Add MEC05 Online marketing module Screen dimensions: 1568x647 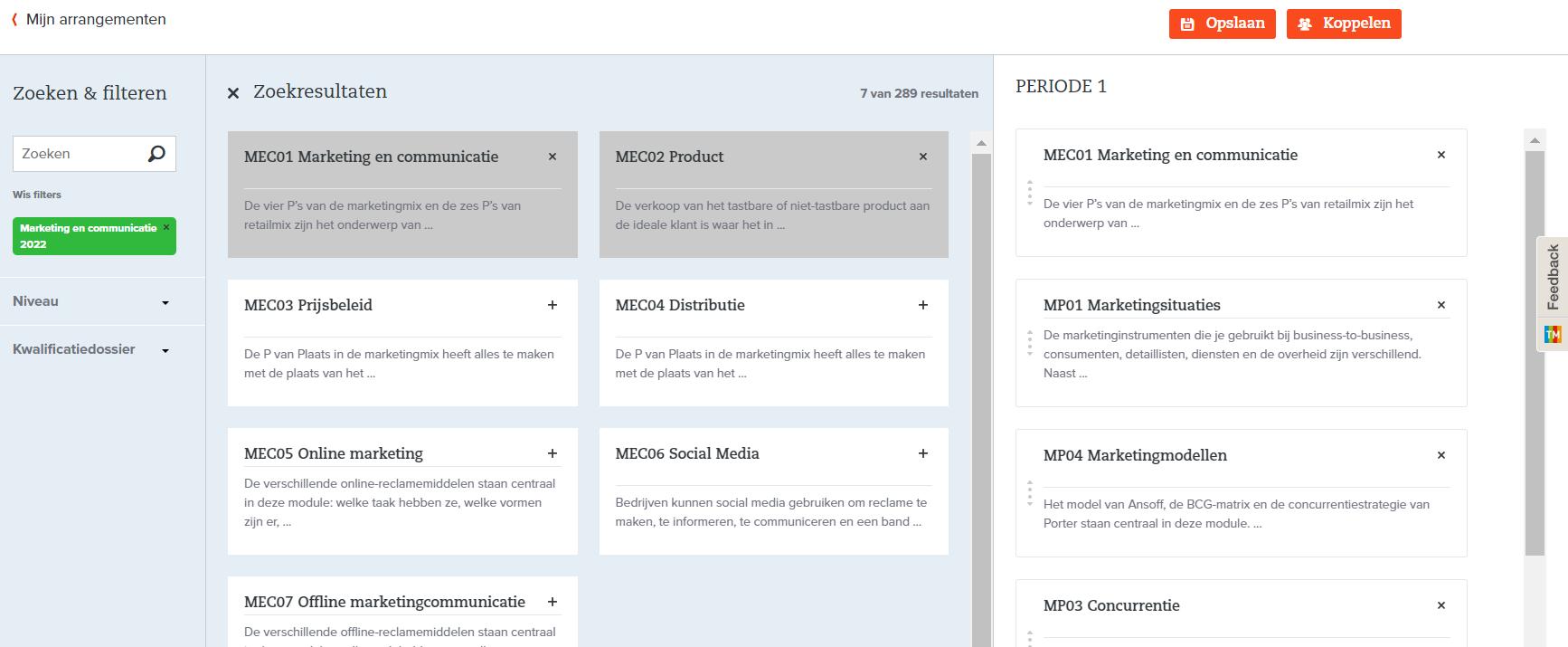[553, 453]
